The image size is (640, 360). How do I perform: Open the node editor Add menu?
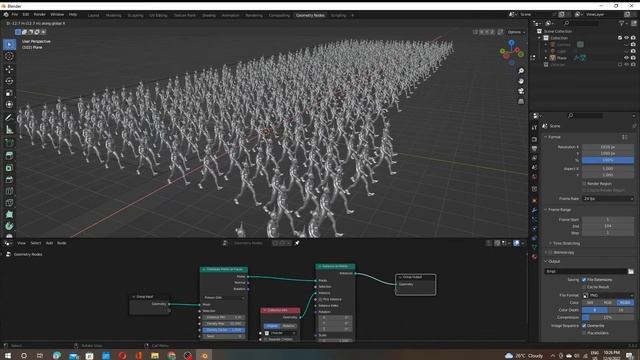[x=49, y=243]
